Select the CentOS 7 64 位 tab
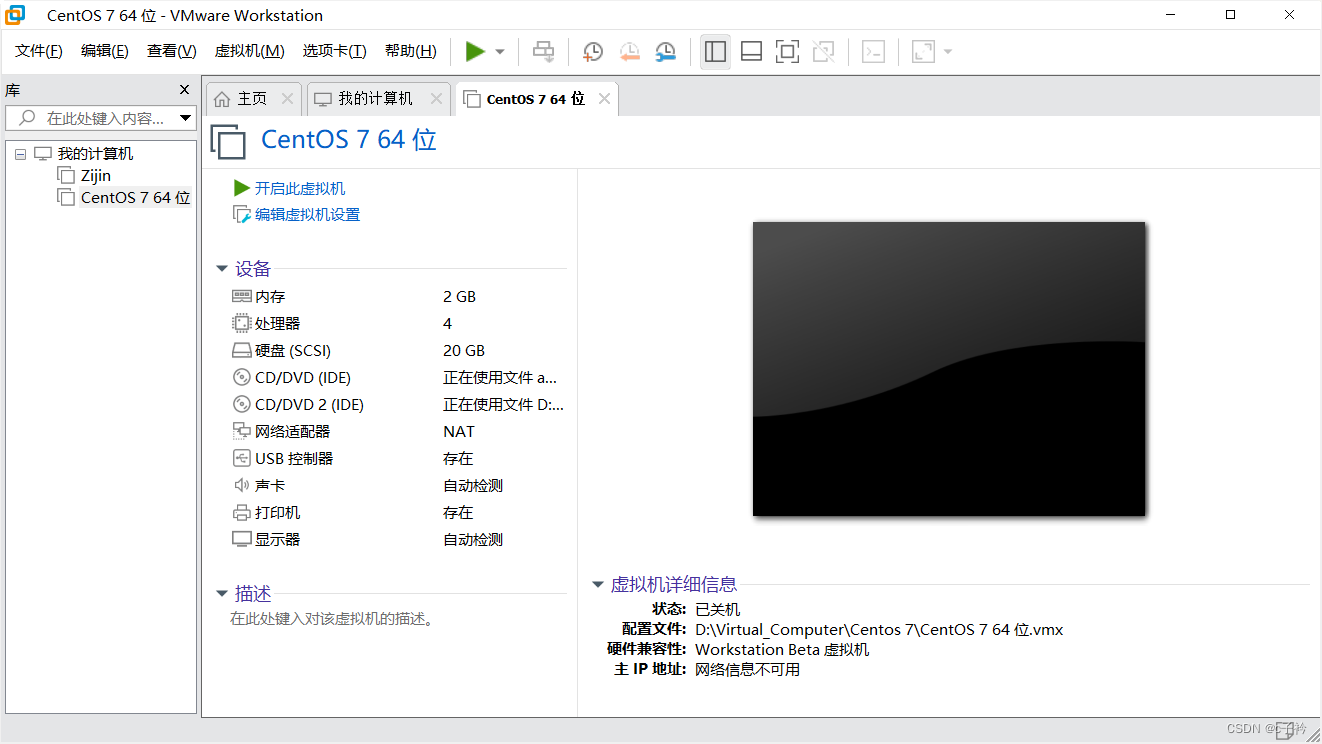 pyautogui.click(x=535, y=99)
